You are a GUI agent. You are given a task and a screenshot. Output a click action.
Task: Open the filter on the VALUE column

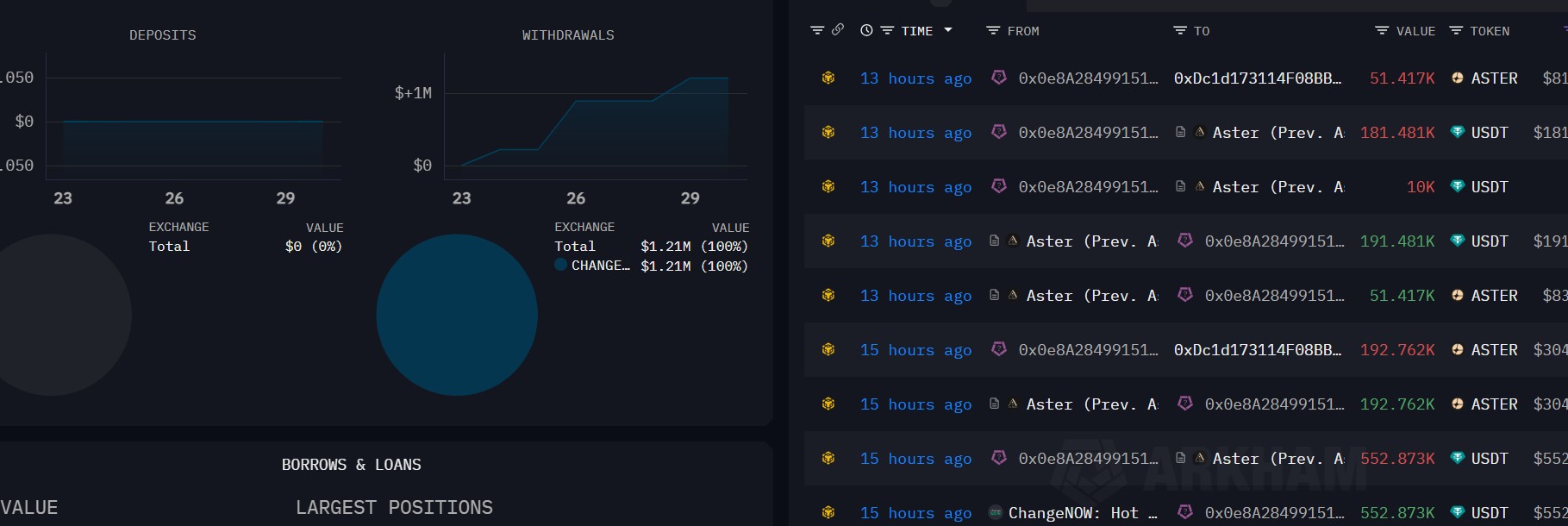point(1382,30)
